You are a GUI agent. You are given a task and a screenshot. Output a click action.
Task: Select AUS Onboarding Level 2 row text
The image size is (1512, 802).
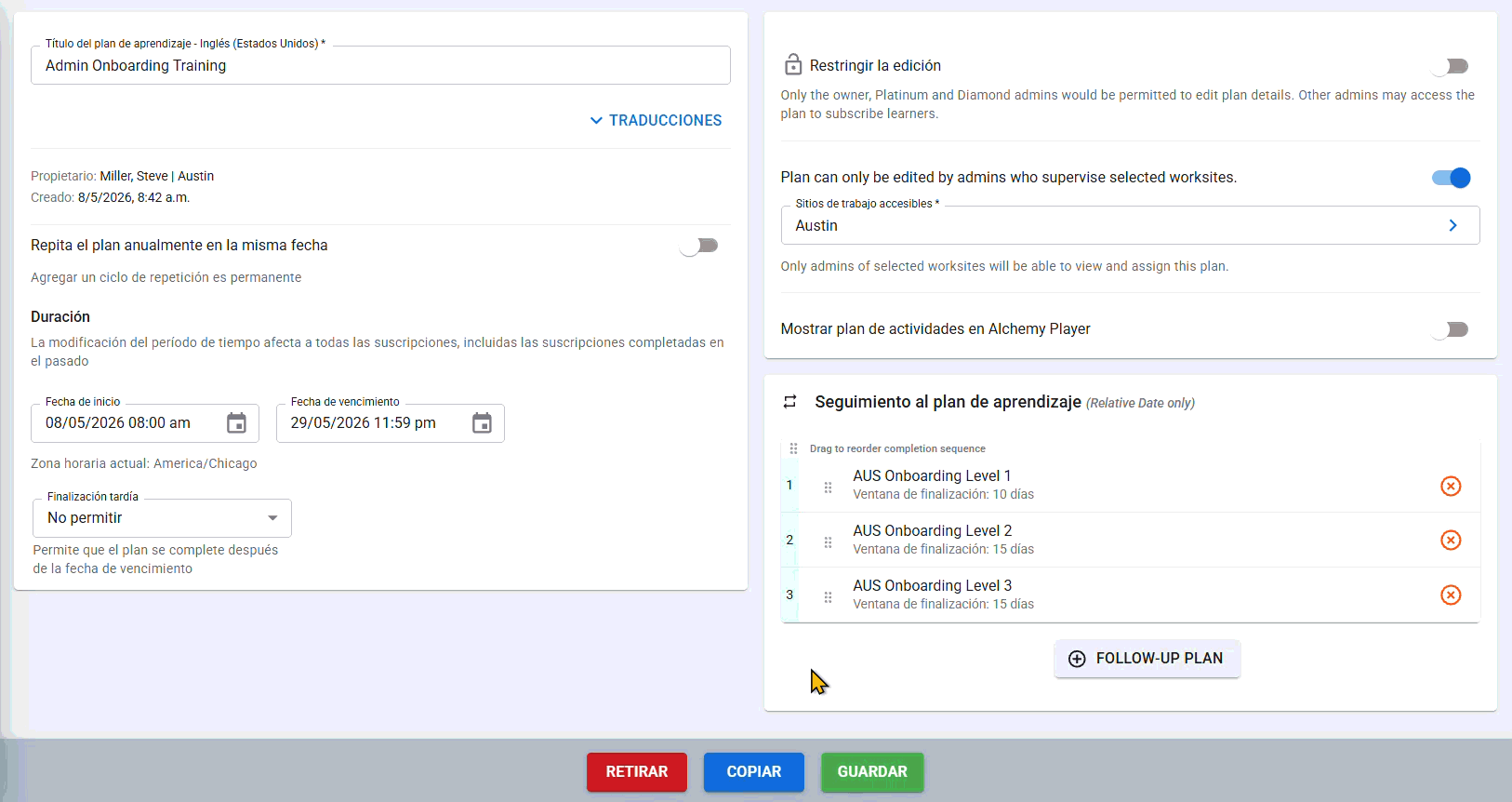pos(932,530)
